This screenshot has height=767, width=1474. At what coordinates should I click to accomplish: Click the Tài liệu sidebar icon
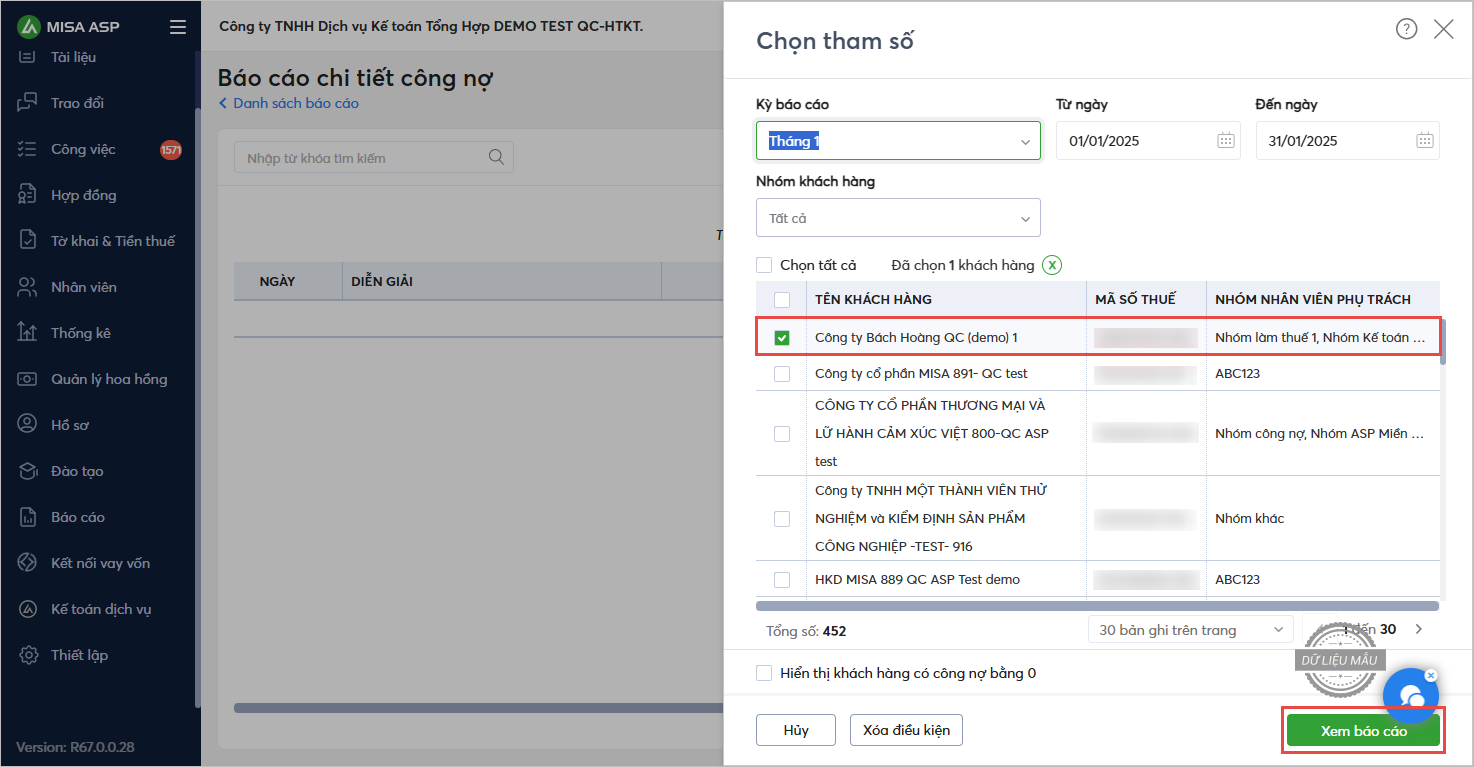tap(27, 57)
